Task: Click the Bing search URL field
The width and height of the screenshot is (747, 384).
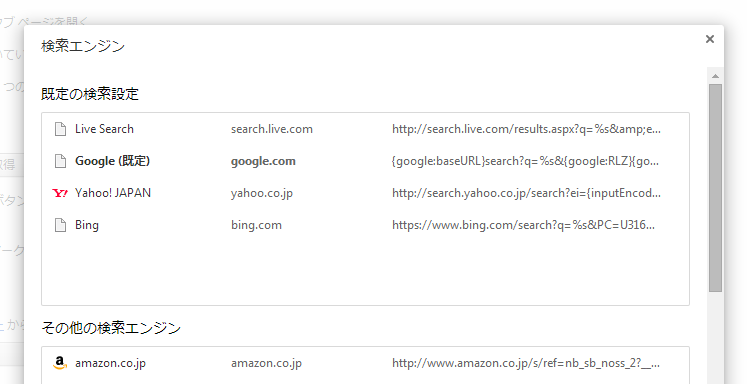Action: pyautogui.click(x=524, y=225)
